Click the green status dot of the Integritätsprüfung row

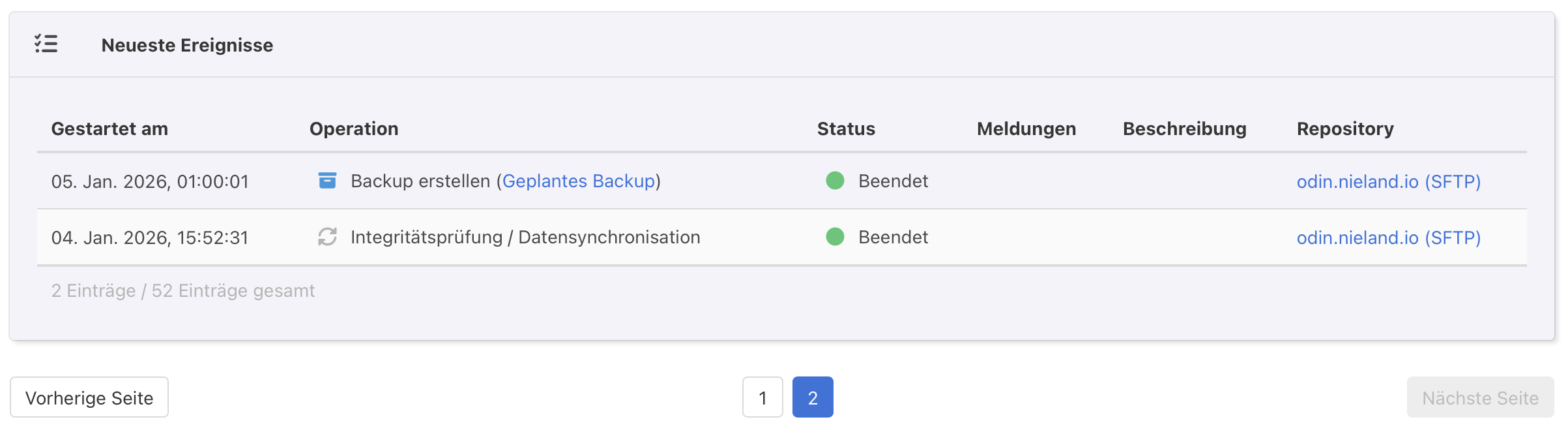(835, 237)
